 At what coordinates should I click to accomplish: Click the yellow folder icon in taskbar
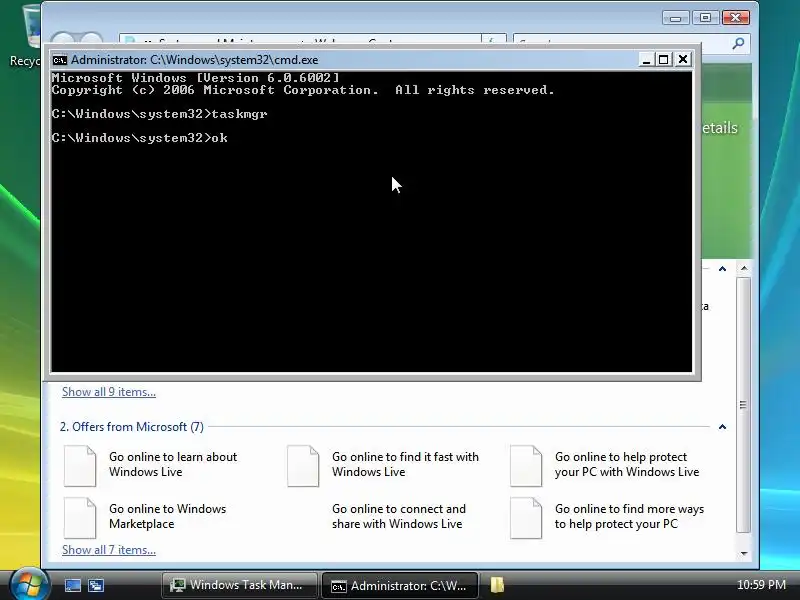pyautogui.click(x=497, y=585)
